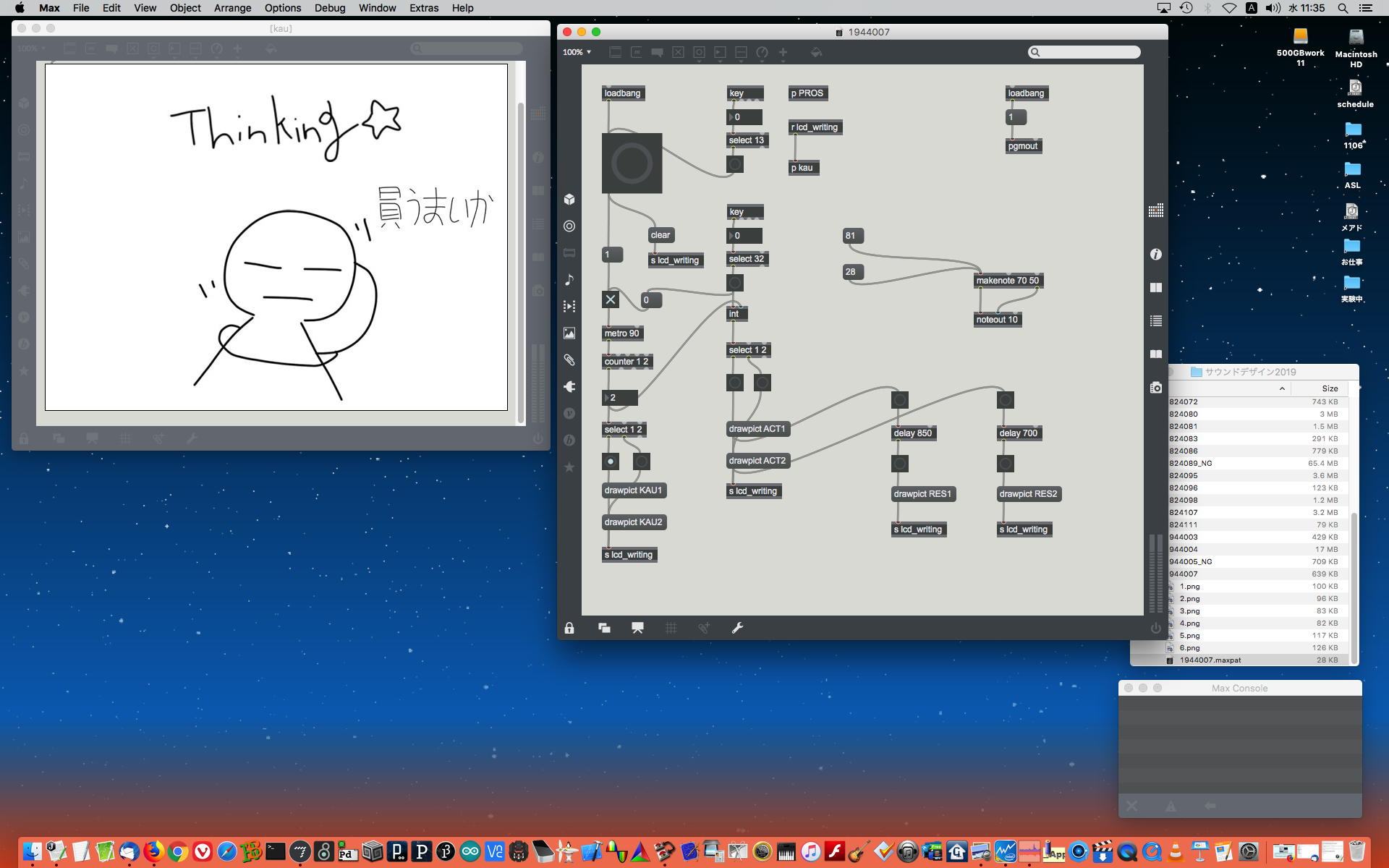Screen dimensions: 1389x868
Task: Toggle the X toggle above metro 90
Action: pyautogui.click(x=611, y=299)
